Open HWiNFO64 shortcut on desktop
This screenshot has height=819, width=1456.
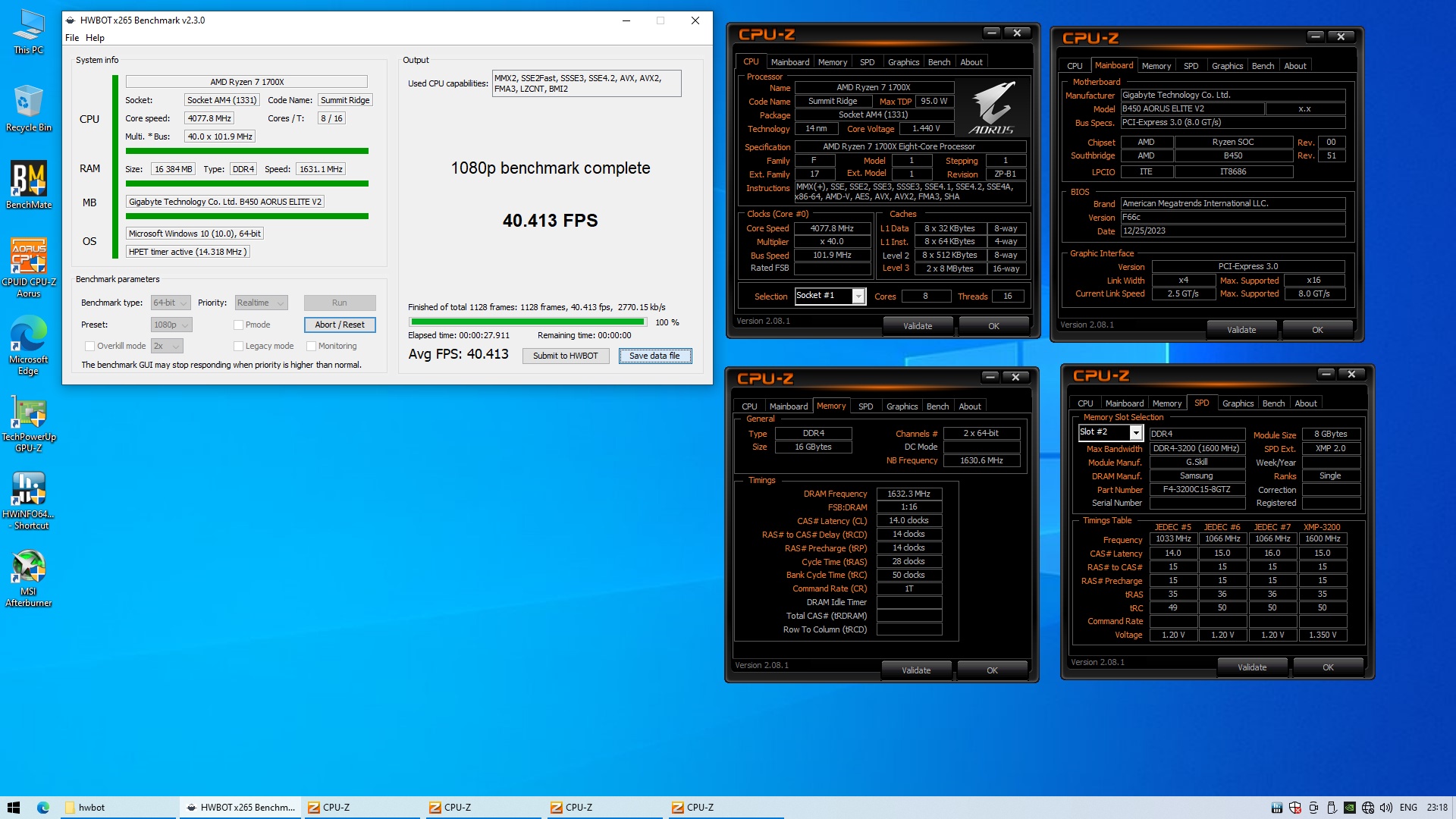[29, 500]
